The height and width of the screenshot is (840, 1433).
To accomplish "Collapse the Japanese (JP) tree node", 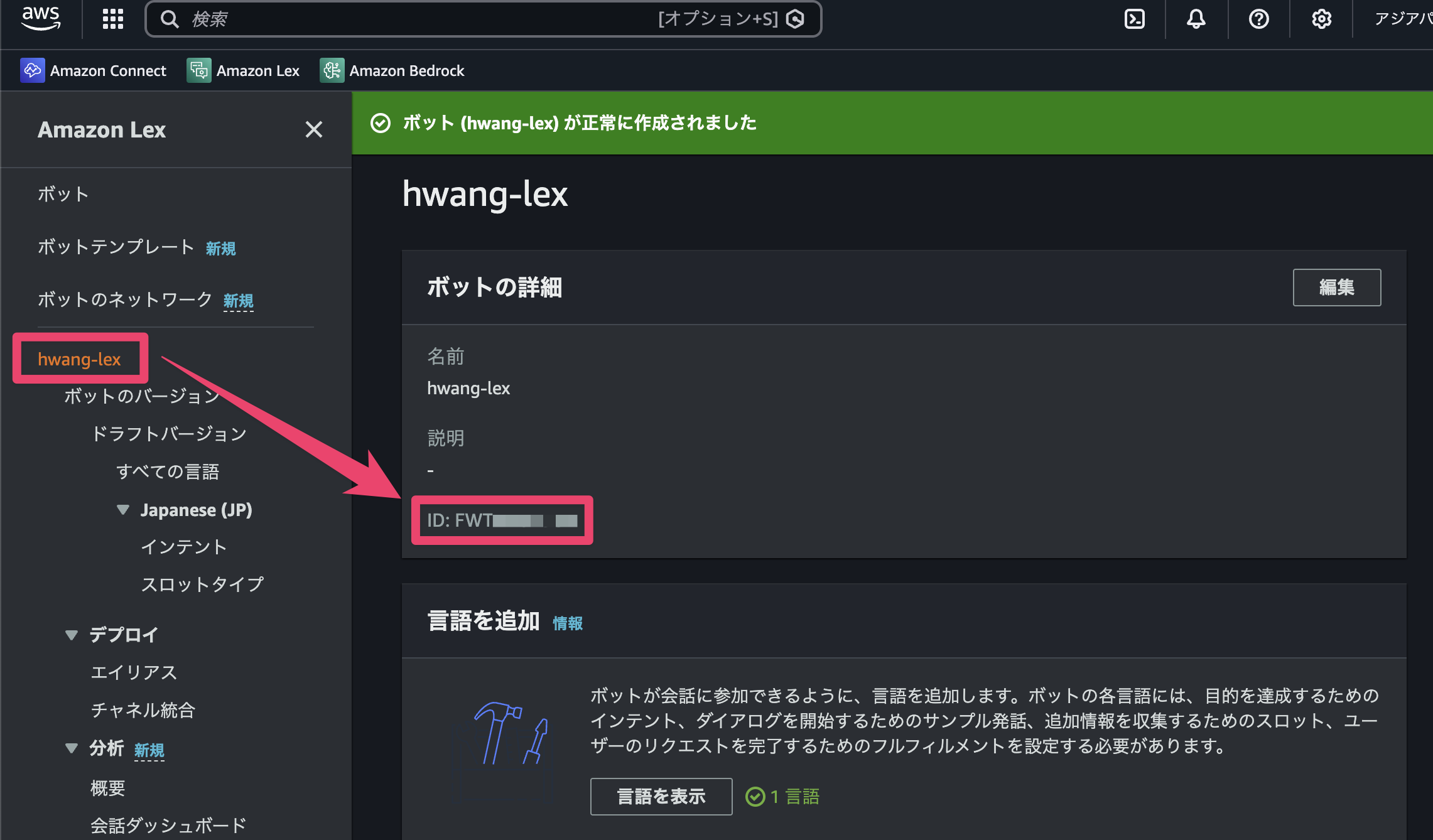I will [x=123, y=509].
